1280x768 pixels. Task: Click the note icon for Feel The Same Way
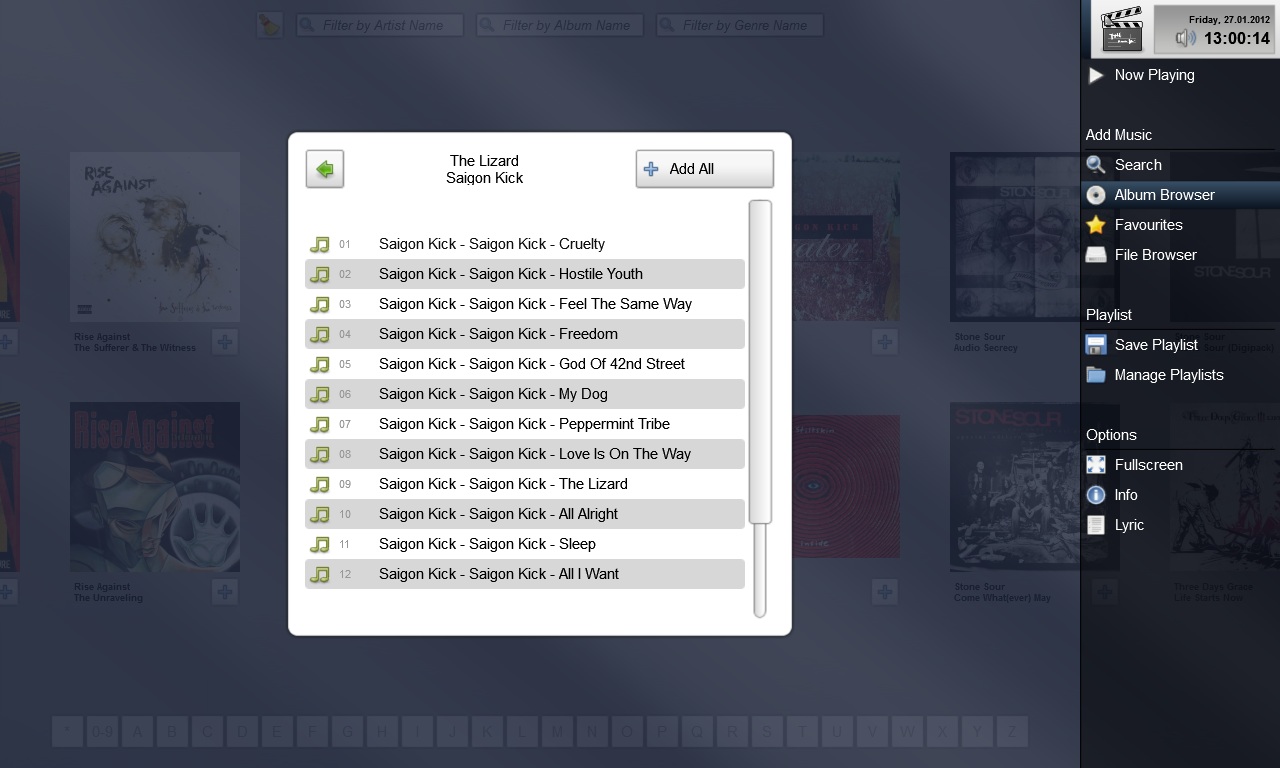320,304
